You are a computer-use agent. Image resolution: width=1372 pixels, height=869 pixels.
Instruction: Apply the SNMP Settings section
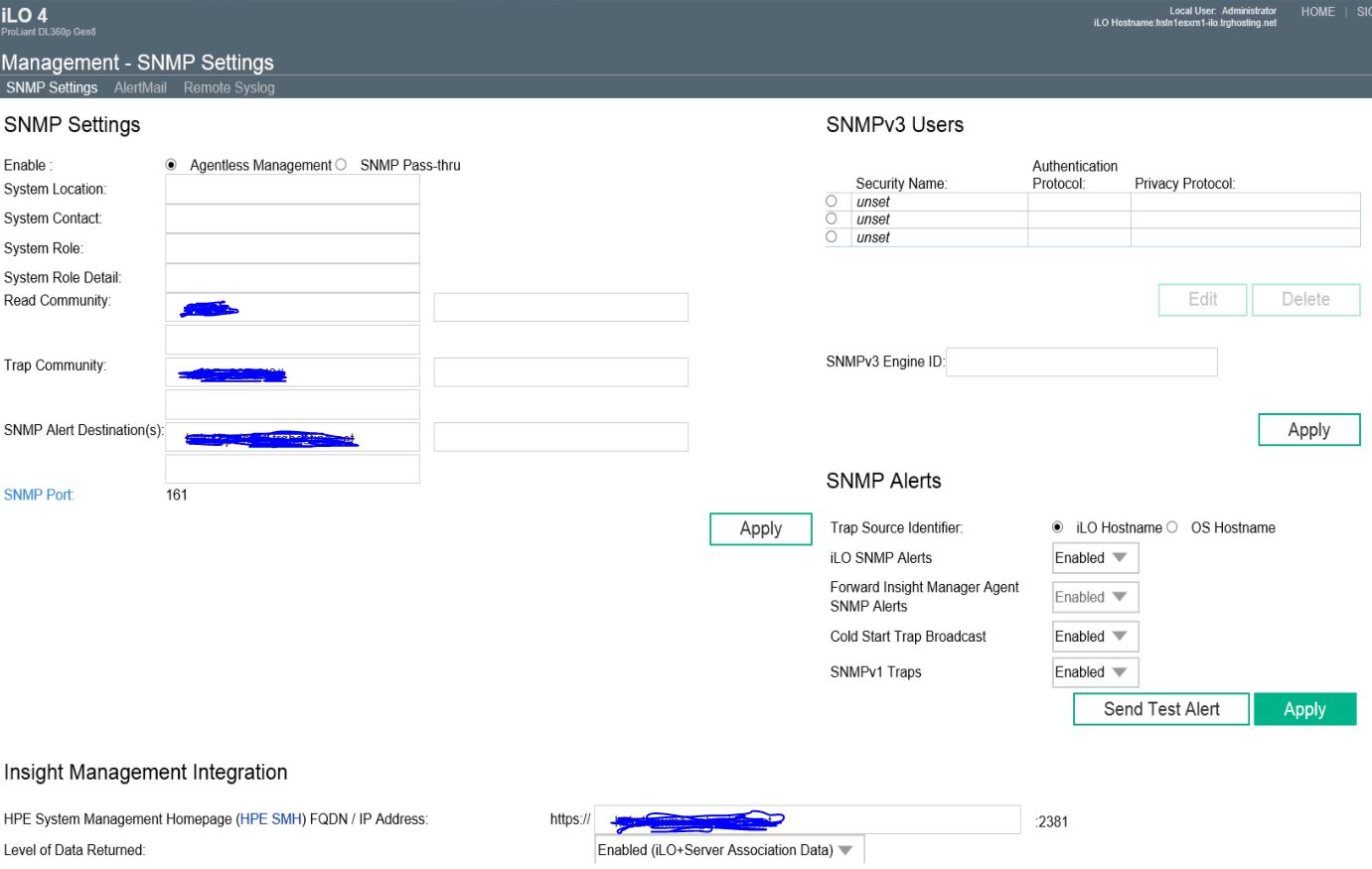click(761, 529)
